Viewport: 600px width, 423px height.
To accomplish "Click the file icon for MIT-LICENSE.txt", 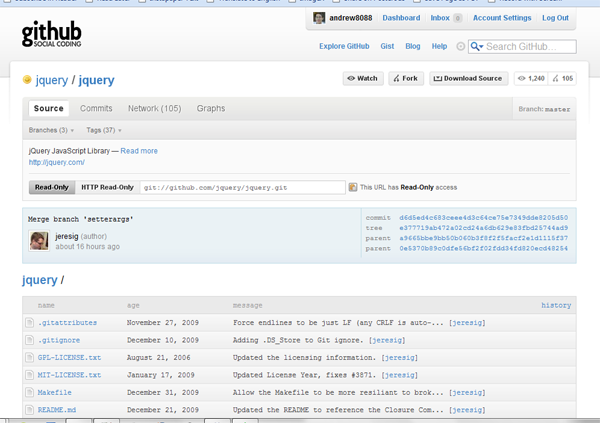I will tap(29, 375).
